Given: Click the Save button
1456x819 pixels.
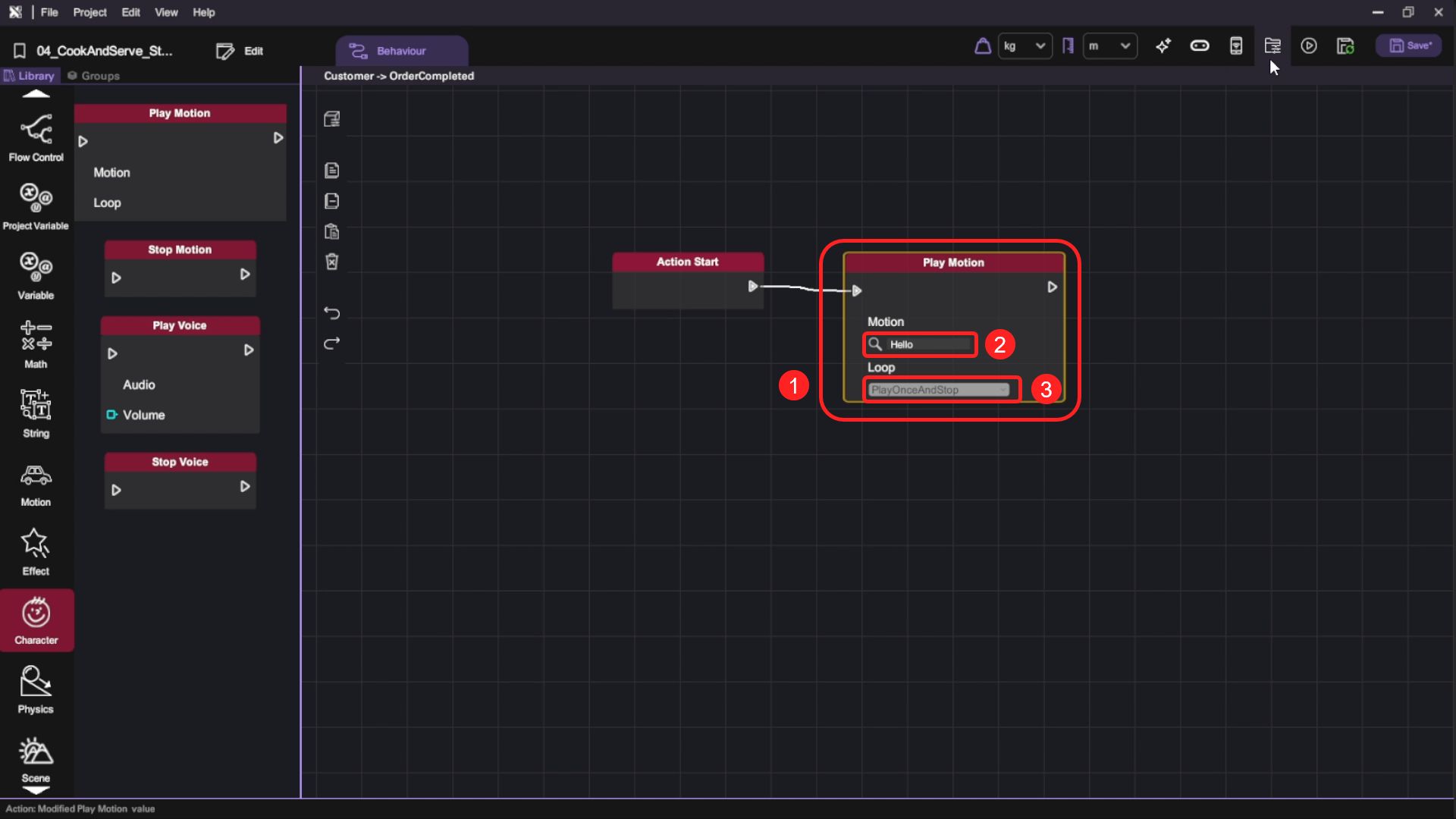Looking at the screenshot, I should click(x=1410, y=46).
